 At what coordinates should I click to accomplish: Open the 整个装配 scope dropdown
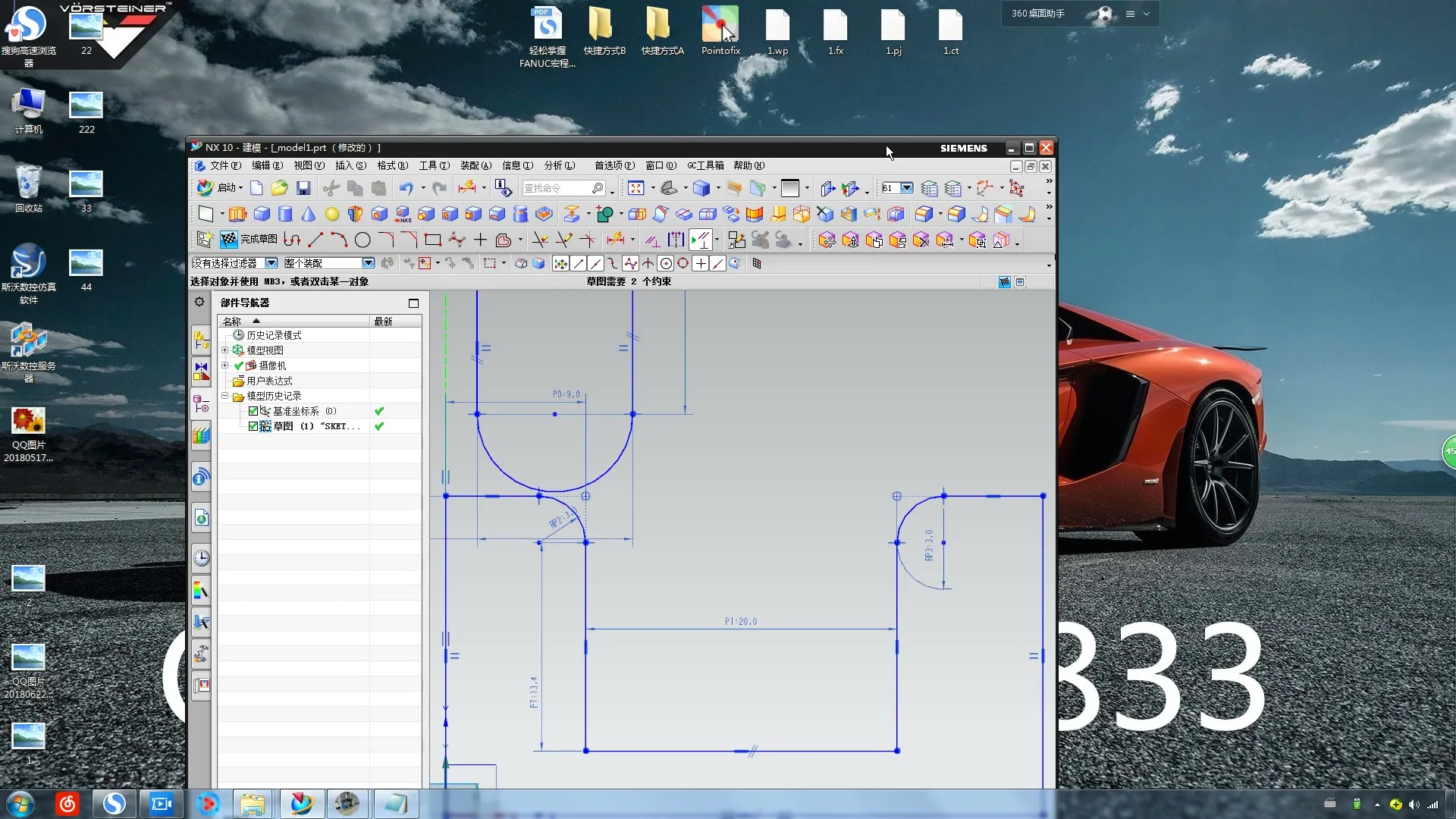[x=368, y=263]
